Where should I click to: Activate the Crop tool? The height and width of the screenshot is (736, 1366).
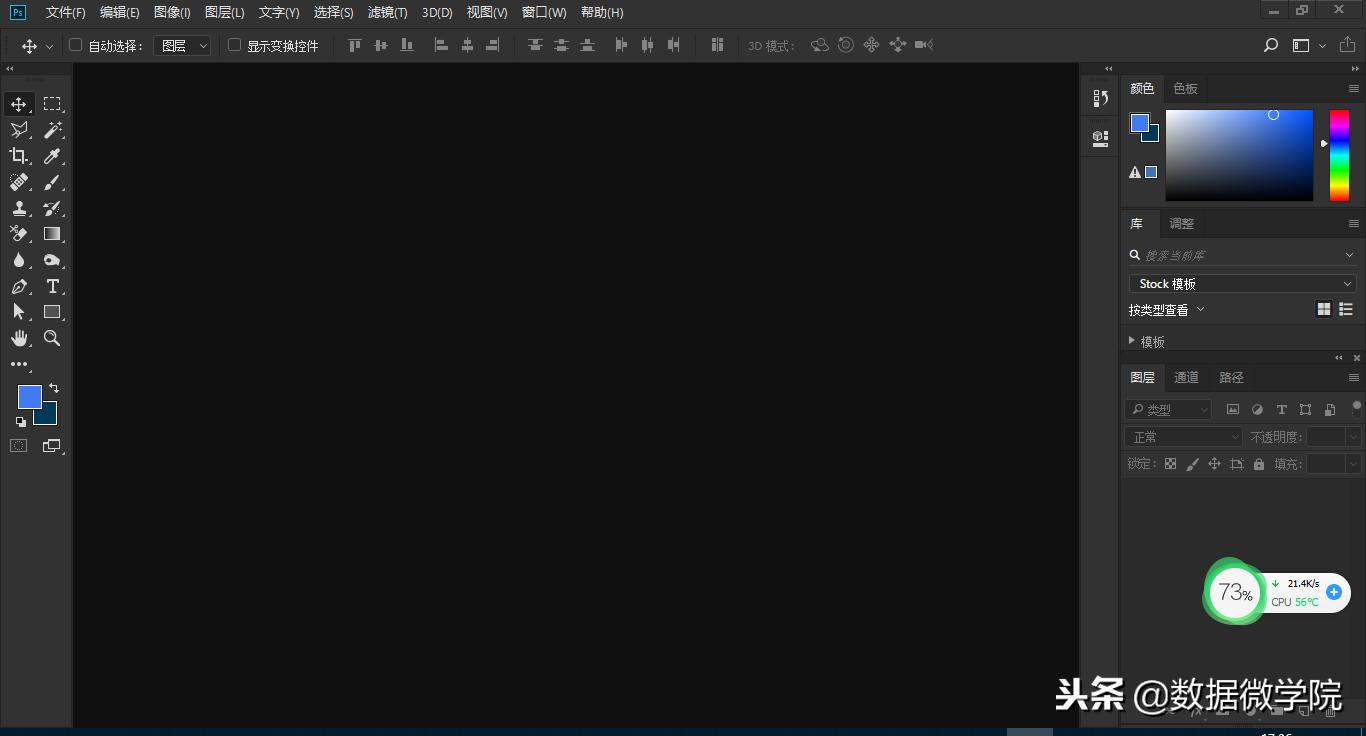click(19, 156)
